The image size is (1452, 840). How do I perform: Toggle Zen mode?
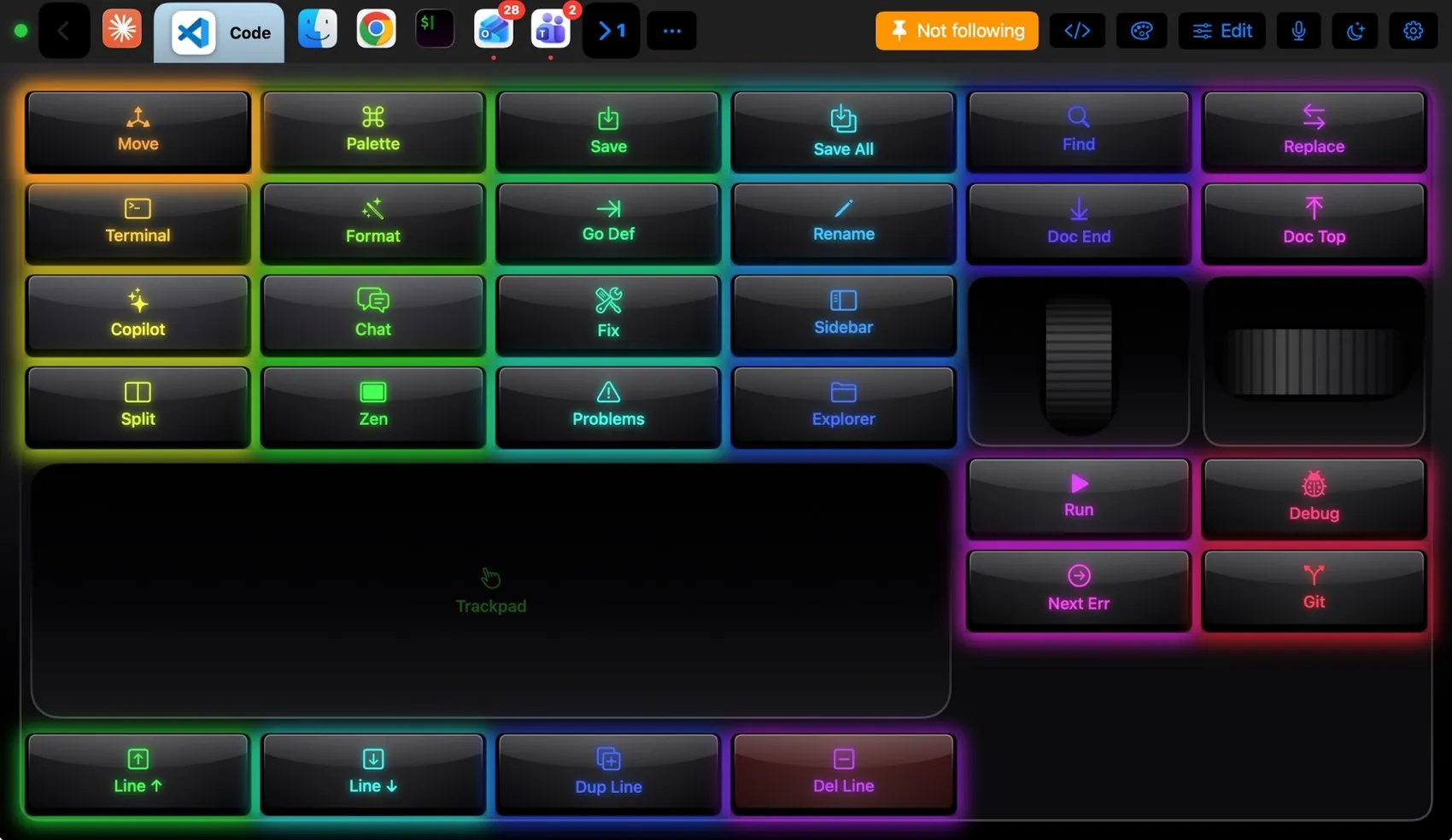(x=373, y=406)
